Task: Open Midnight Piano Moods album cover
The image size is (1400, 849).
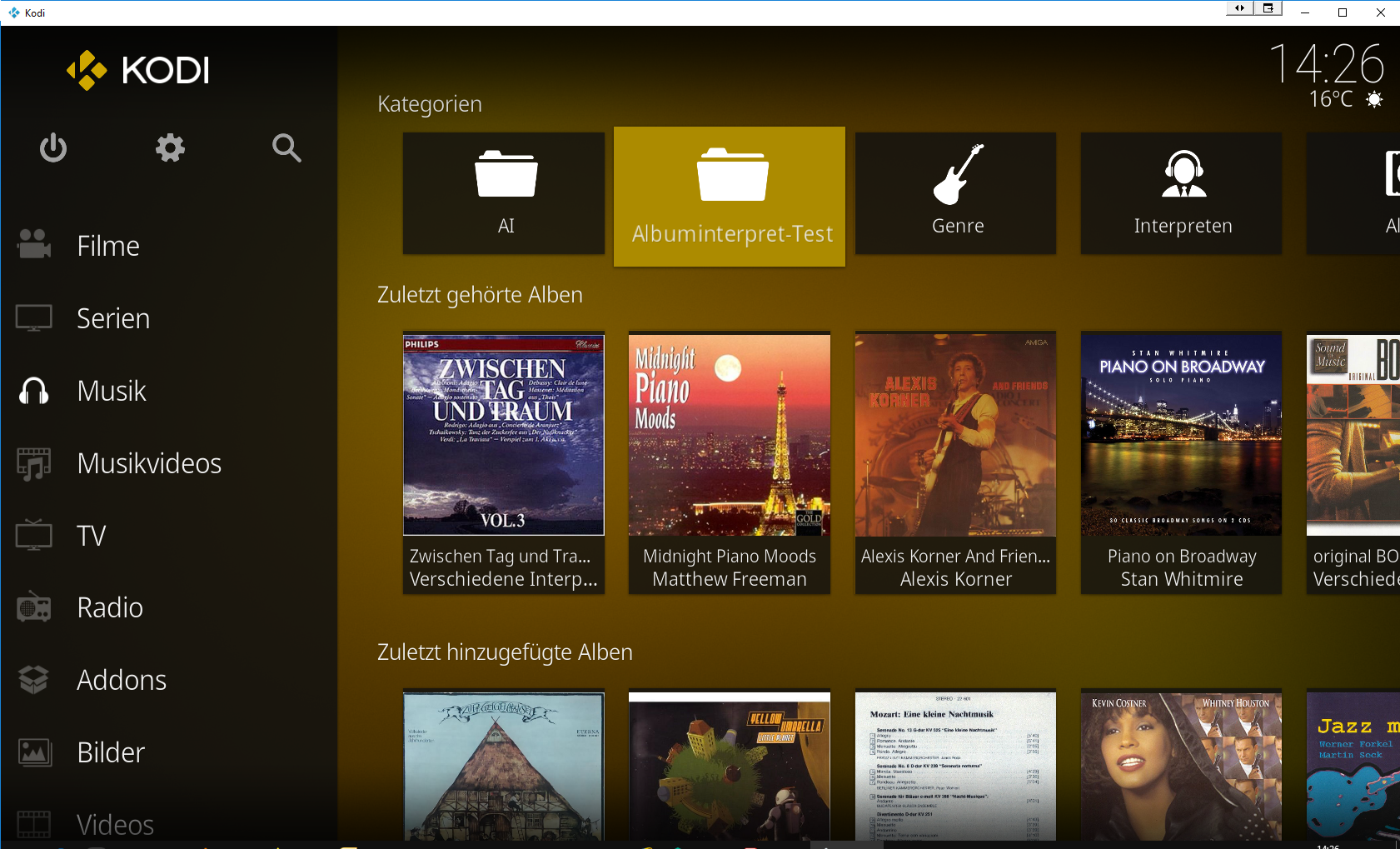Action: tap(730, 435)
